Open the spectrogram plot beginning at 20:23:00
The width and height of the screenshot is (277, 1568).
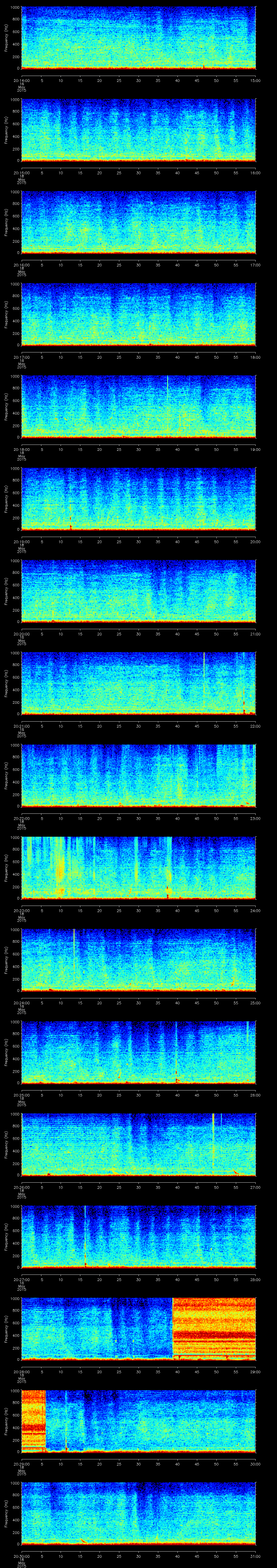click(x=139, y=868)
